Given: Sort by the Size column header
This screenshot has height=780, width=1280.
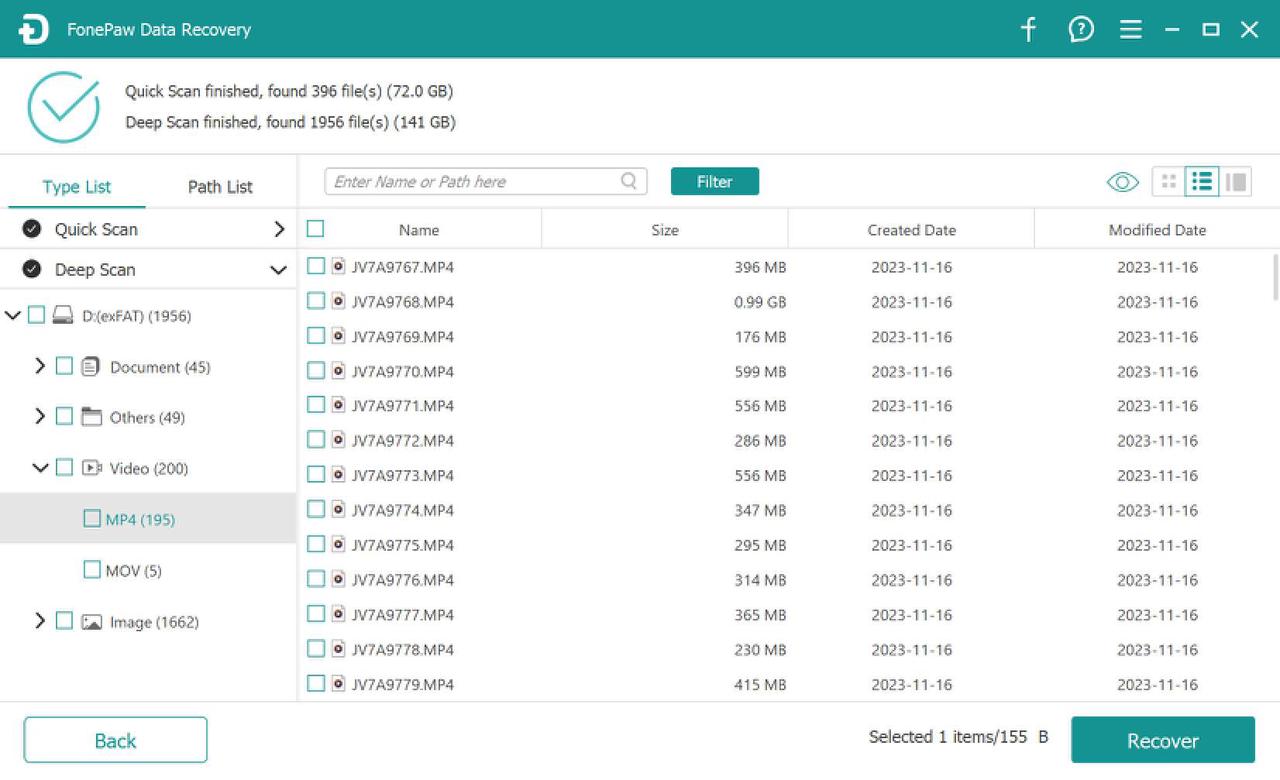Looking at the screenshot, I should pyautogui.click(x=665, y=230).
